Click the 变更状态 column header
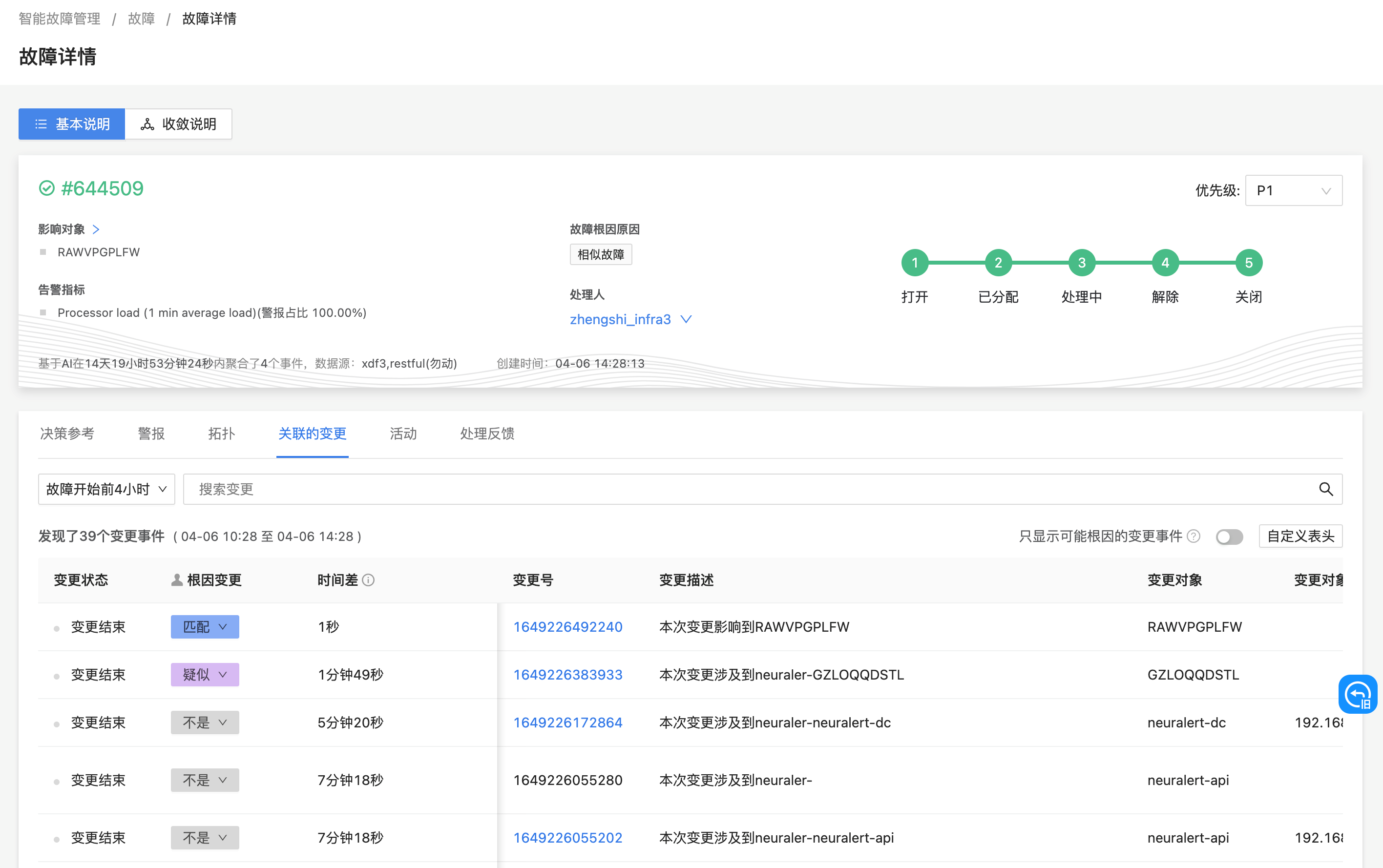 click(81, 580)
